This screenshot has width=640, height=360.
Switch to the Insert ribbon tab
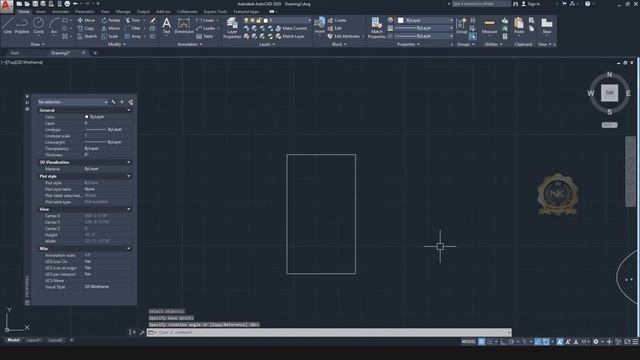pos(41,11)
